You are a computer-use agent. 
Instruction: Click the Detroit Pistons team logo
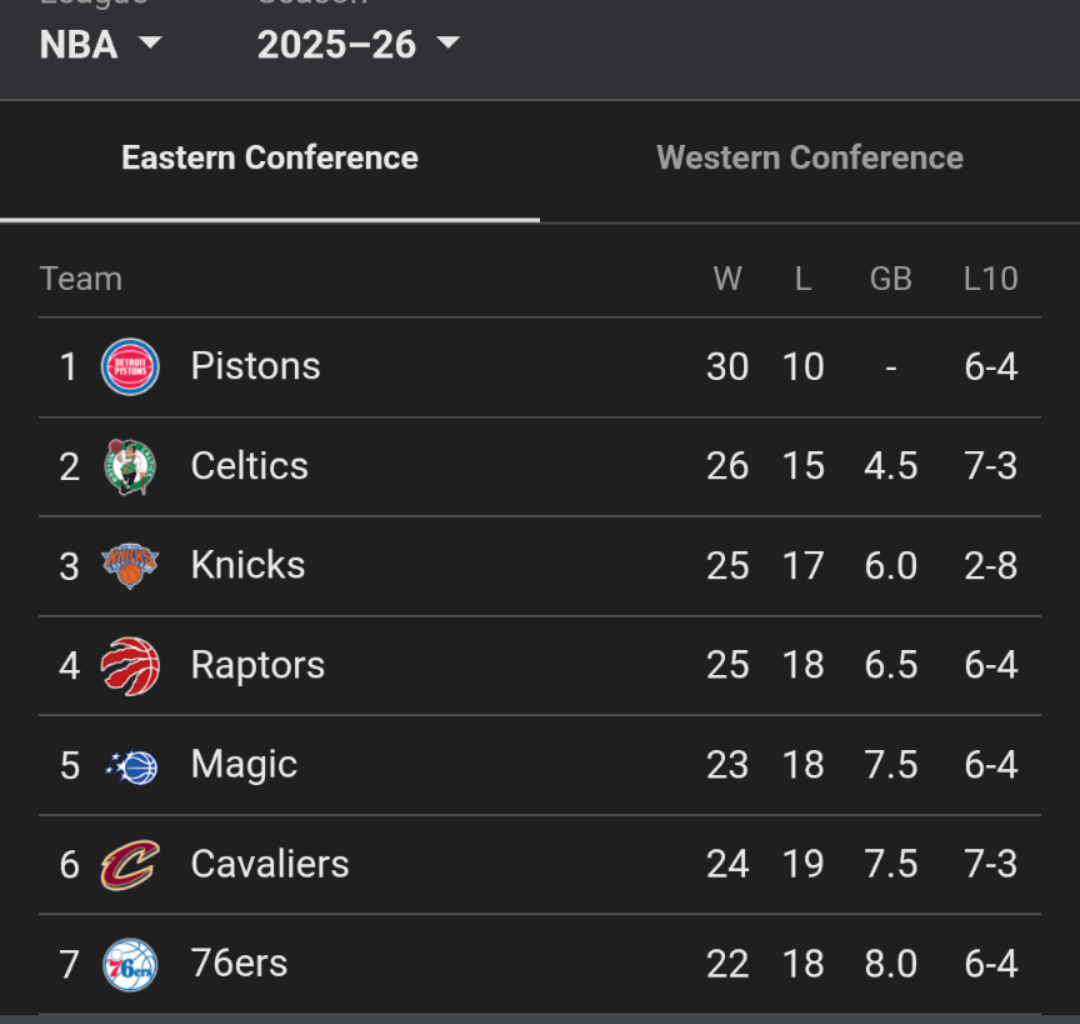pos(130,367)
